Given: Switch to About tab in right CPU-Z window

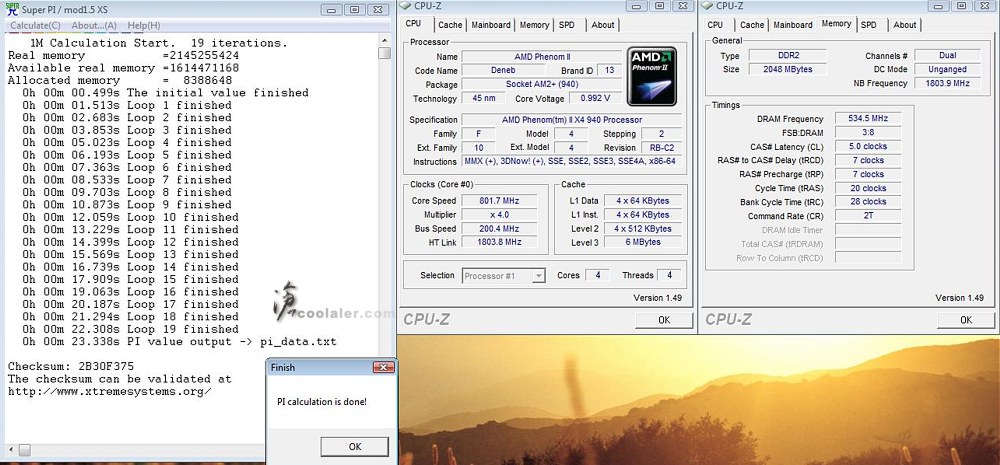Looking at the screenshot, I should tap(904, 25).
